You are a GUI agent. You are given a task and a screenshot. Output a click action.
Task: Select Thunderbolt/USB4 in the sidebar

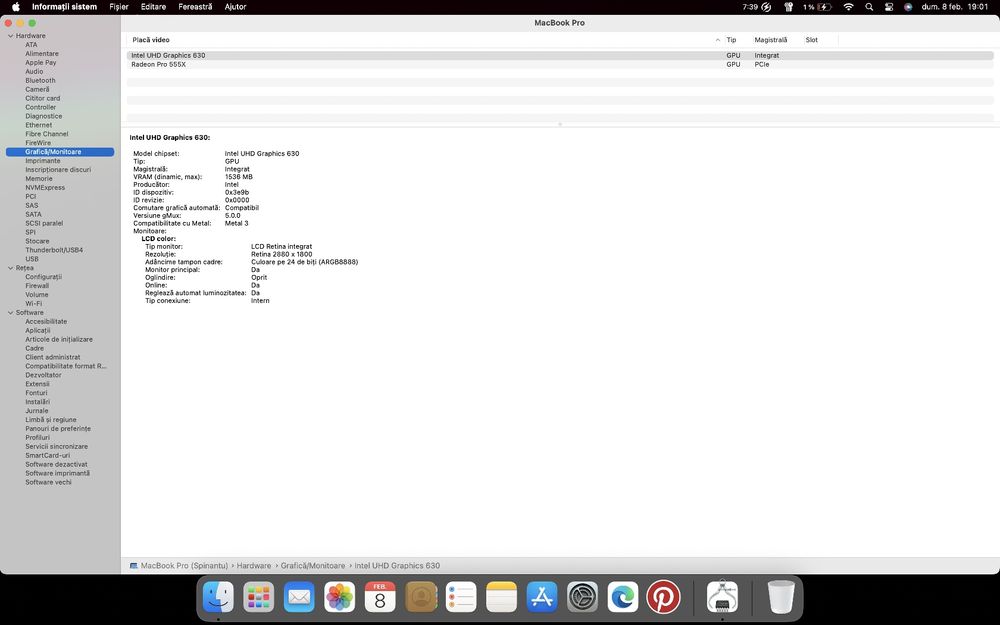tap(54, 250)
